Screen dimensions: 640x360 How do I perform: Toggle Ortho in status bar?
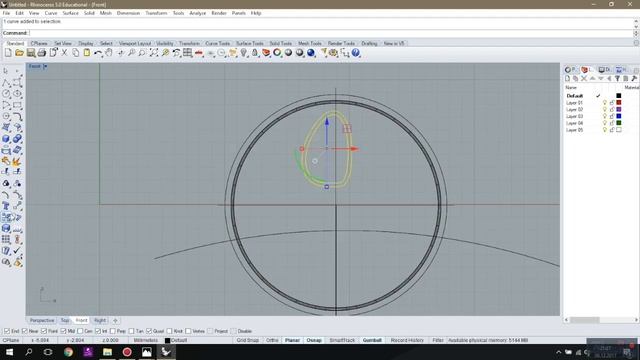coord(272,340)
